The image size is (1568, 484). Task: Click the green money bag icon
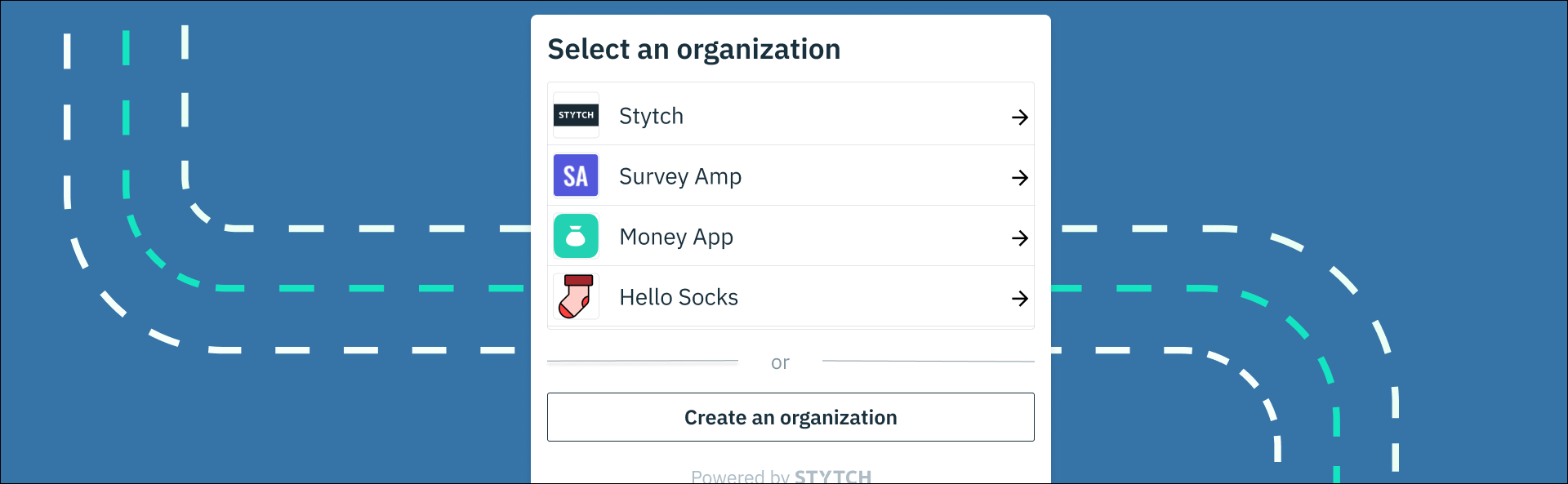(576, 236)
